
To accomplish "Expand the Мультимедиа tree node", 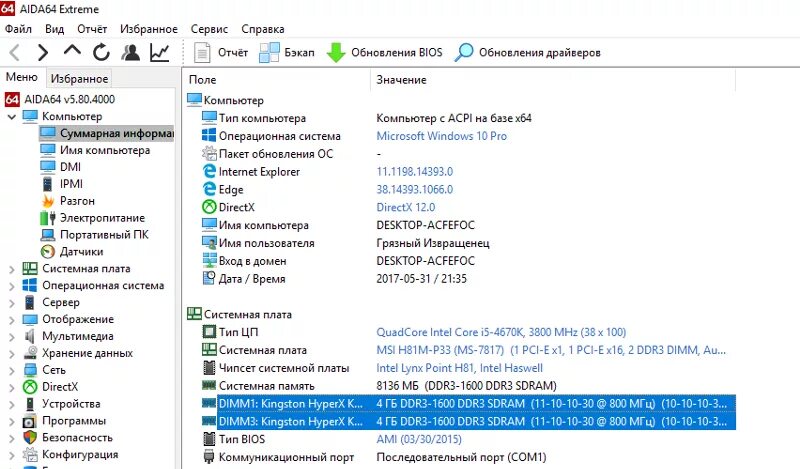I will 12,336.
